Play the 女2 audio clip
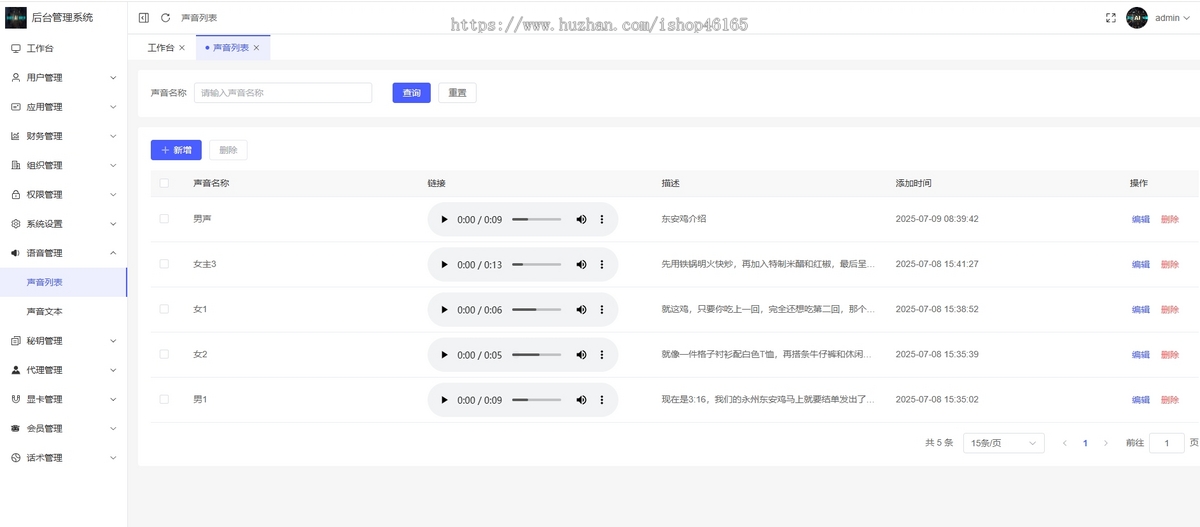 [x=444, y=355]
